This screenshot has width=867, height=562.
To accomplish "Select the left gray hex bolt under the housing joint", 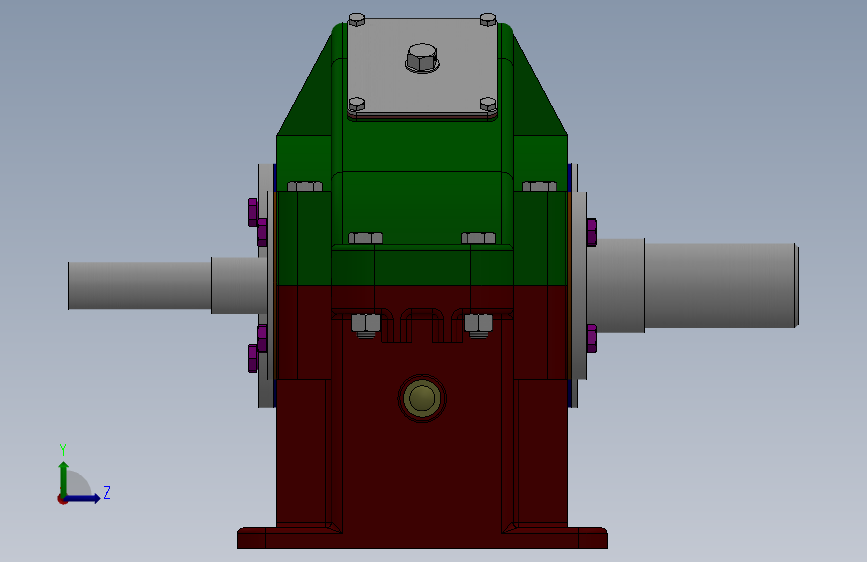I will (365, 325).
